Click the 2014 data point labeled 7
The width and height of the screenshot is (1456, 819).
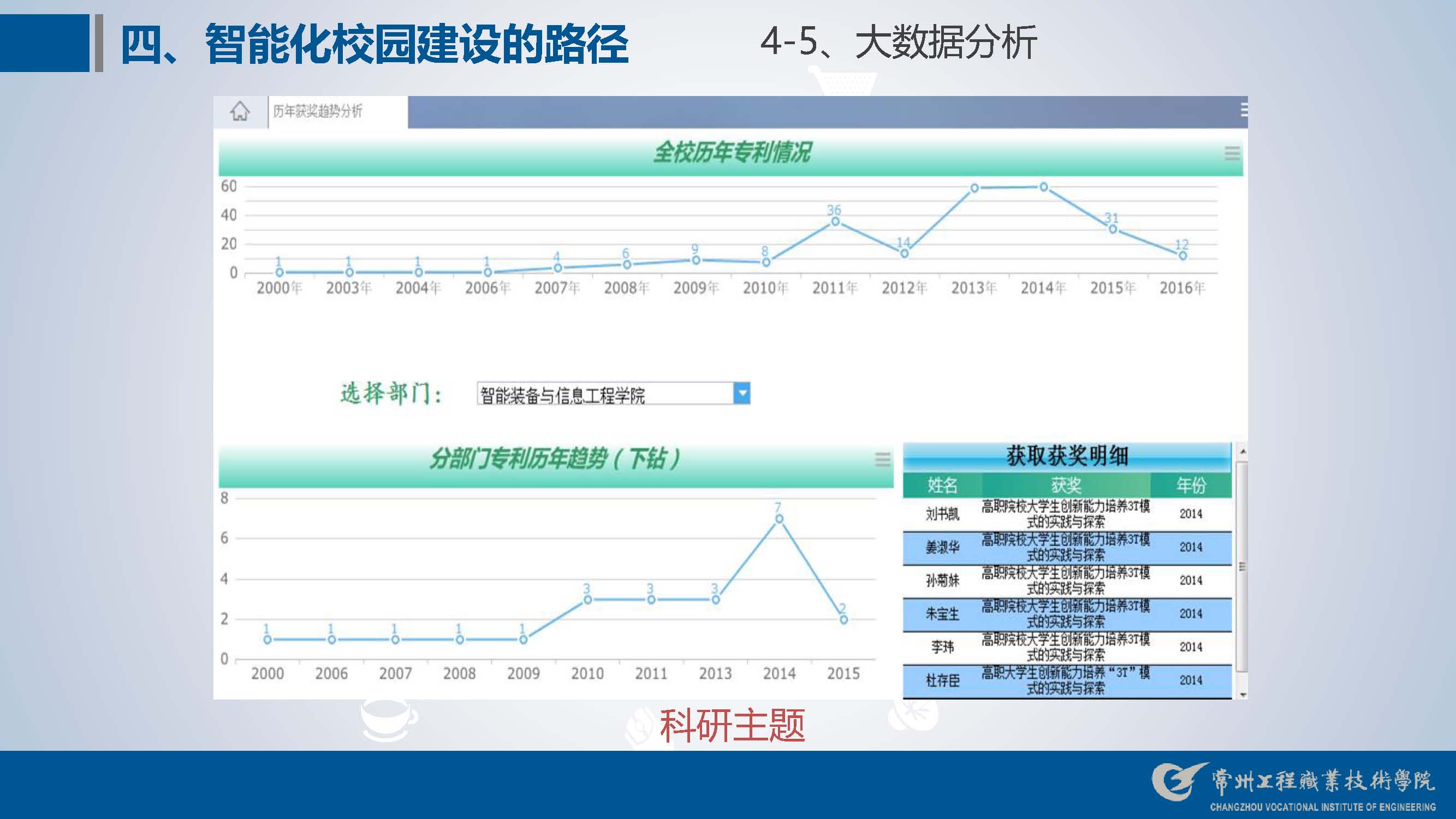[779, 518]
